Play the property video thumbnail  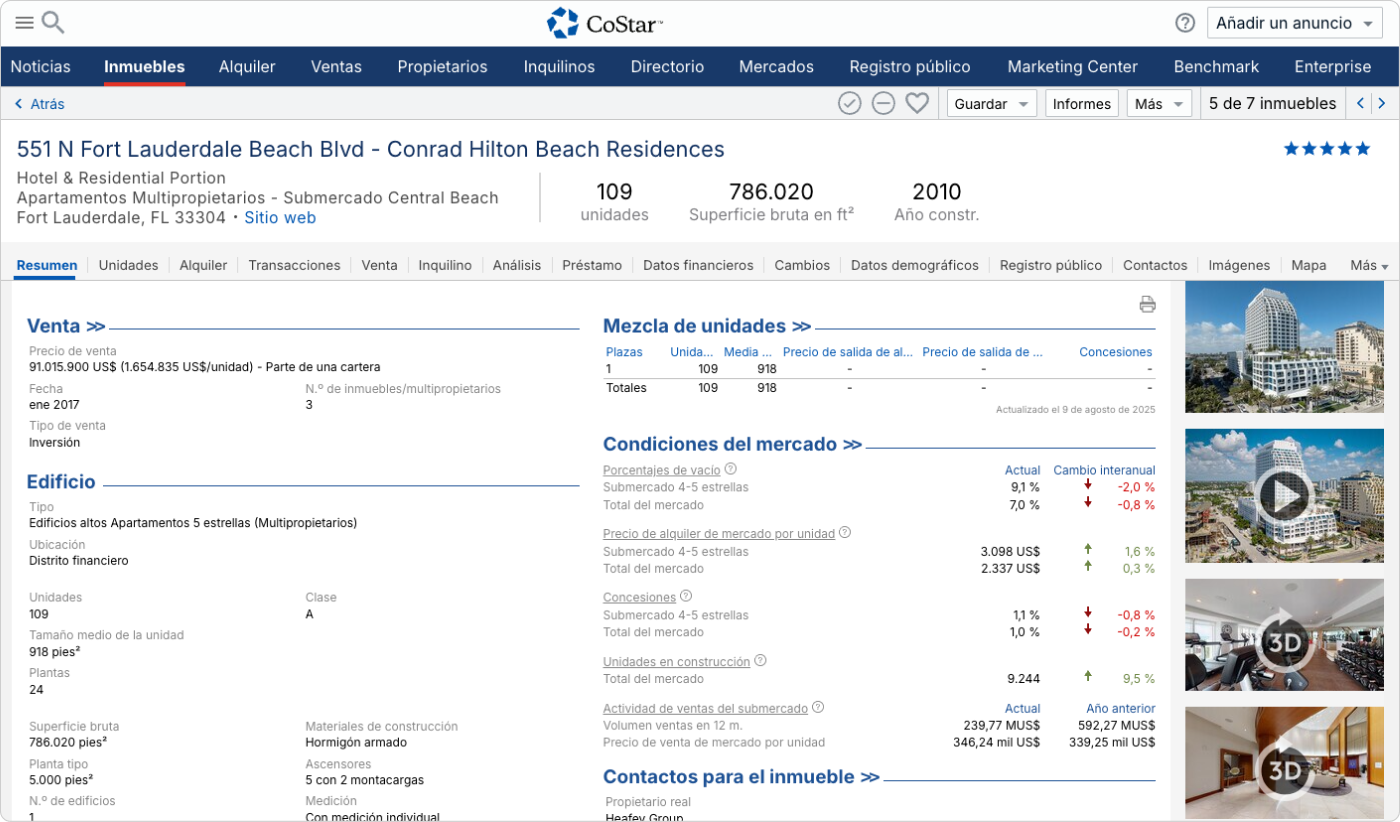click(1284, 495)
